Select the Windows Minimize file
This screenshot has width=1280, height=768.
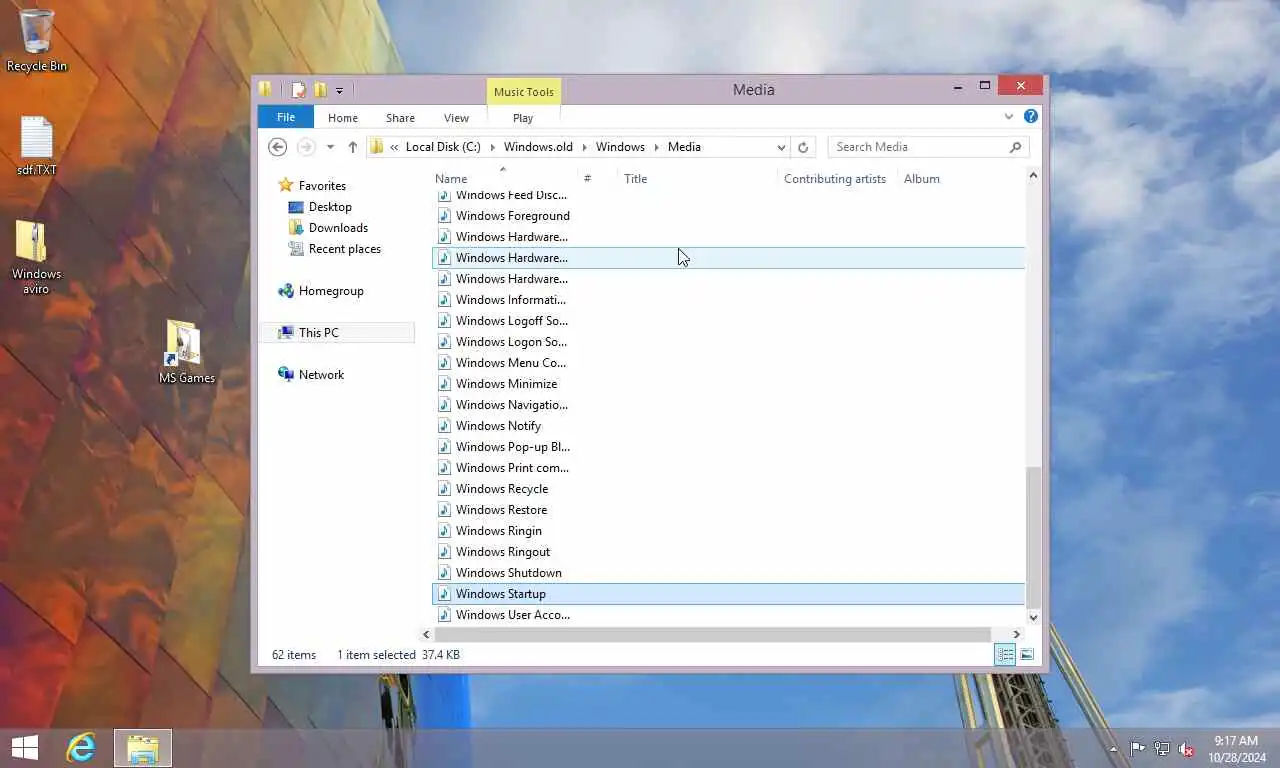tap(506, 384)
